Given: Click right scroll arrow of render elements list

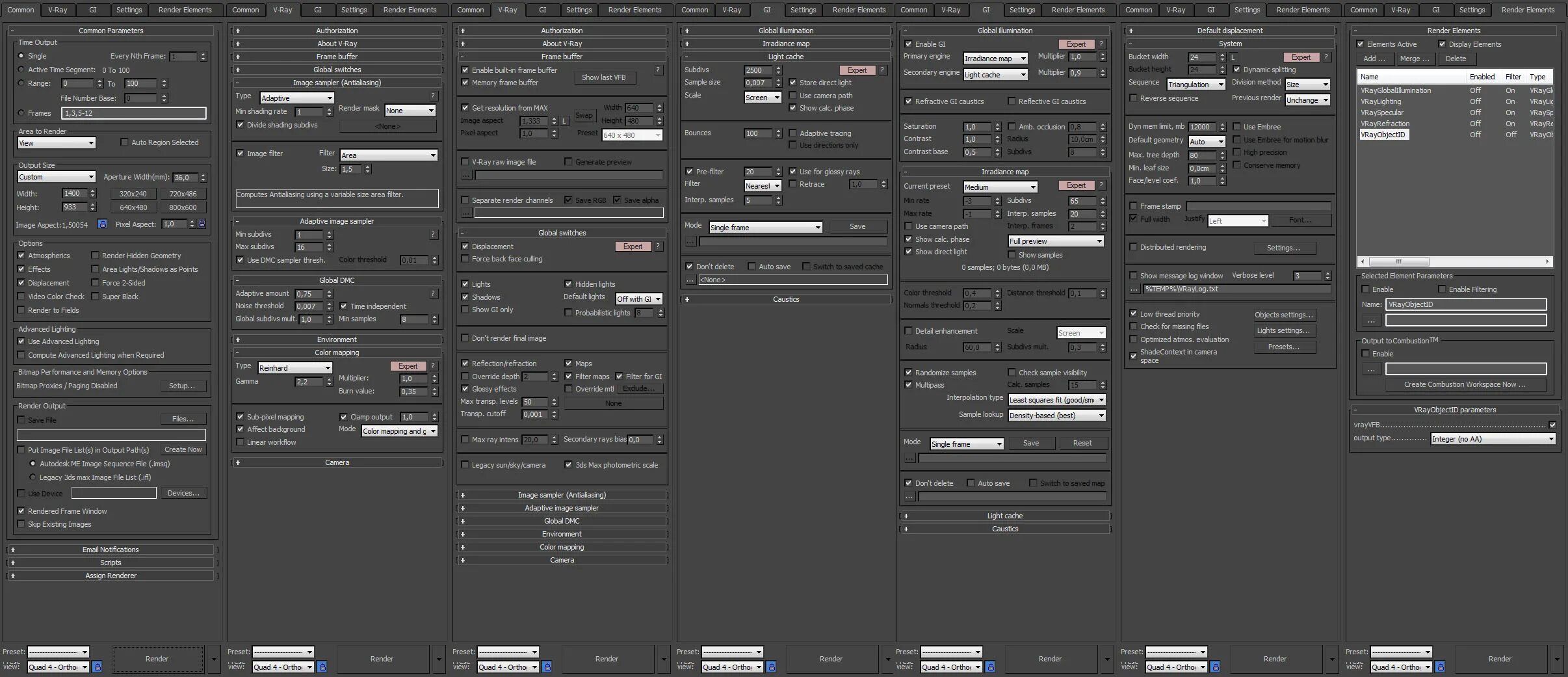Looking at the screenshot, I should 1548,261.
